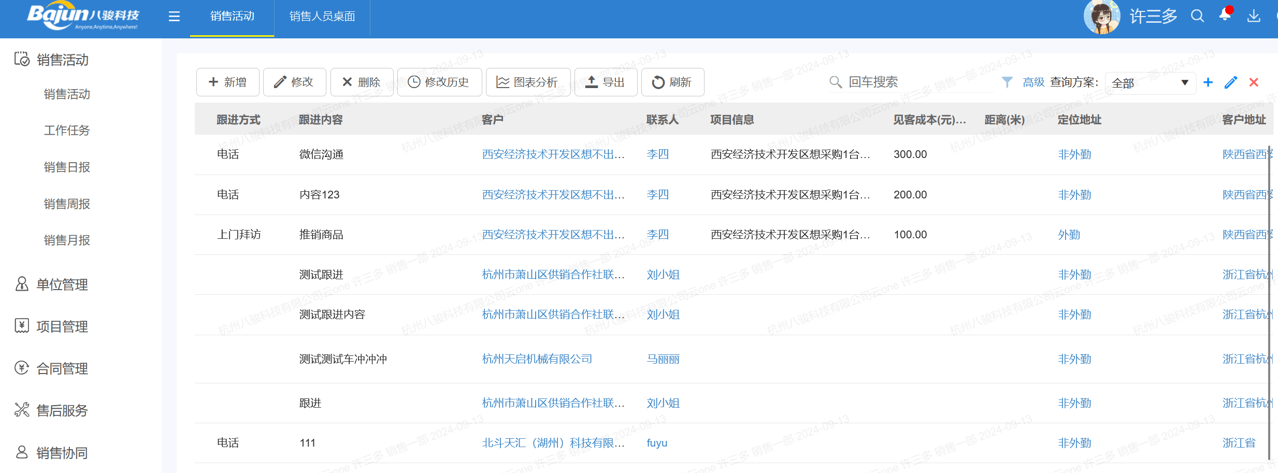This screenshot has height=473, width=1278.
Task: Click the 图表分析 button
Action: (x=527, y=82)
